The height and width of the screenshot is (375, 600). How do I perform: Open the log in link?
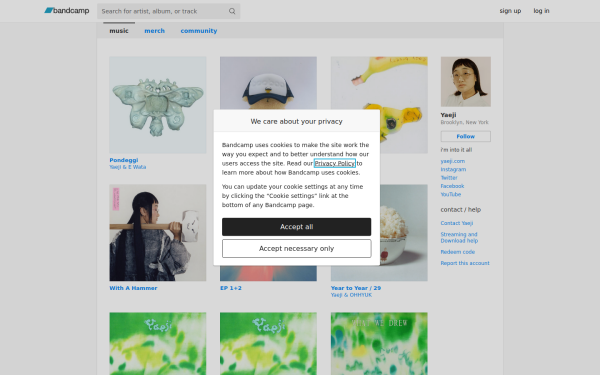click(x=541, y=11)
